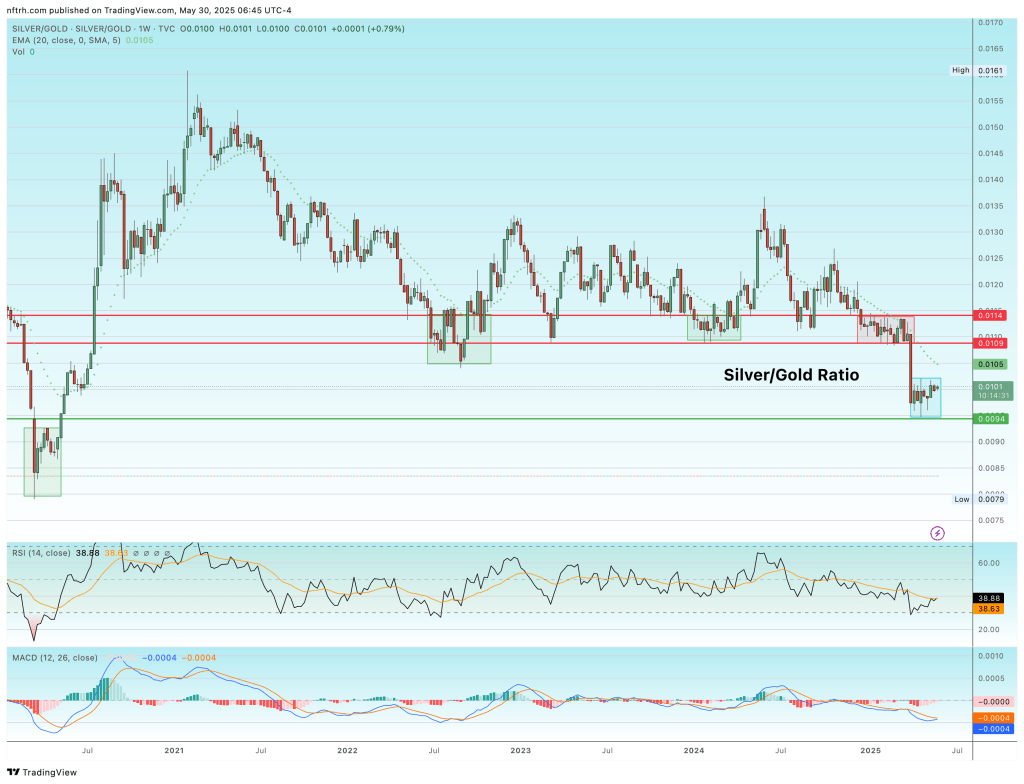Click the black RSI 38.88 value tag
The height and width of the screenshot is (784, 1024).
991,597
